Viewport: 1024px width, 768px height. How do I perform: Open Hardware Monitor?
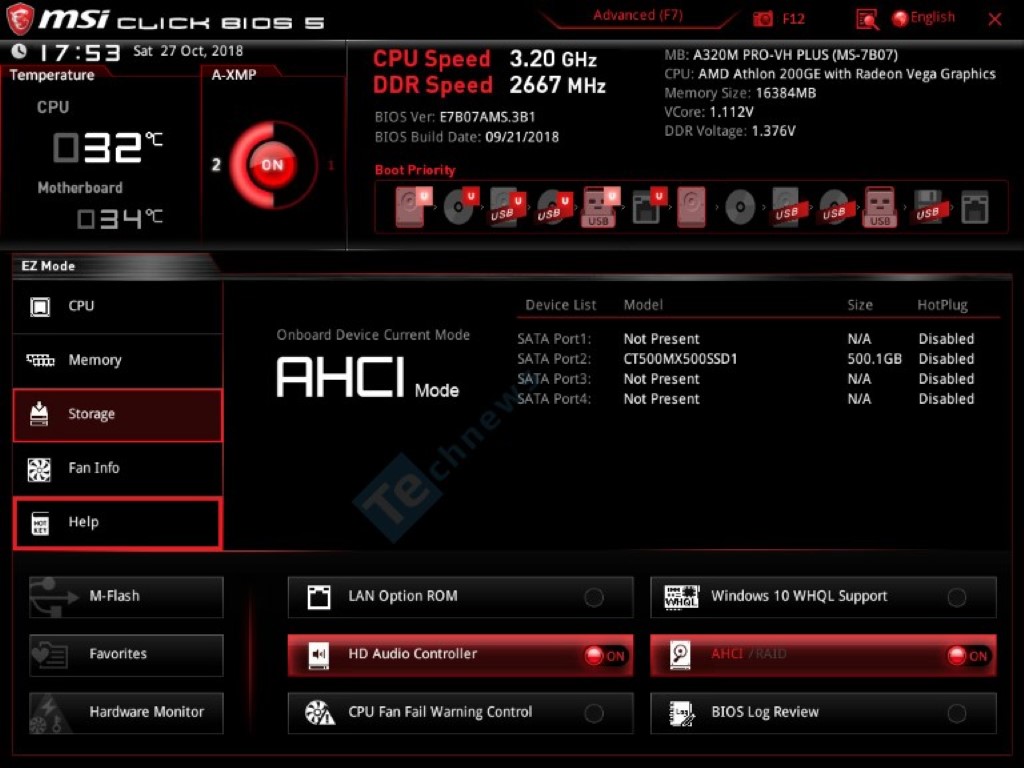click(x=126, y=712)
